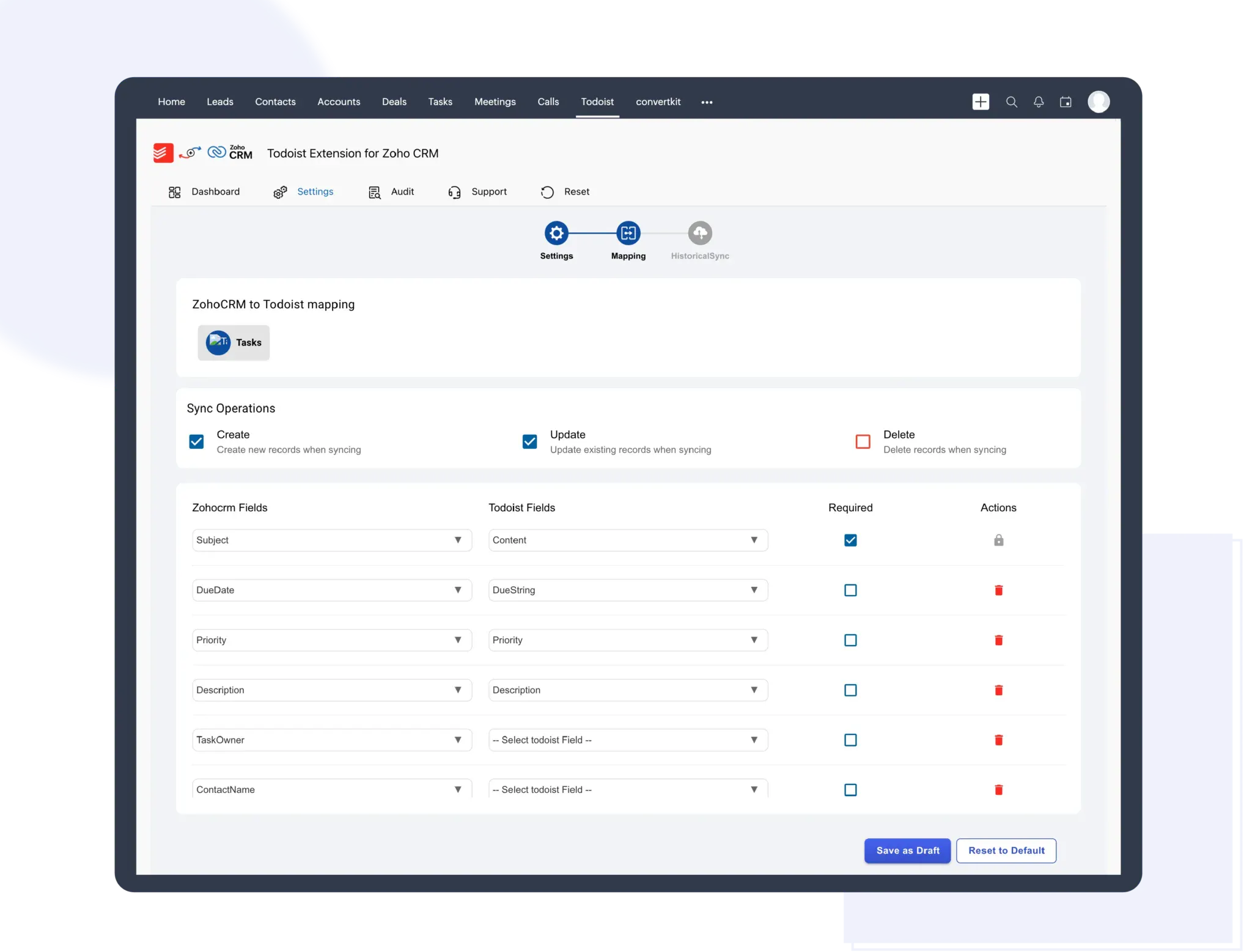Open the DueString Todoist field dropdown

[628, 590]
